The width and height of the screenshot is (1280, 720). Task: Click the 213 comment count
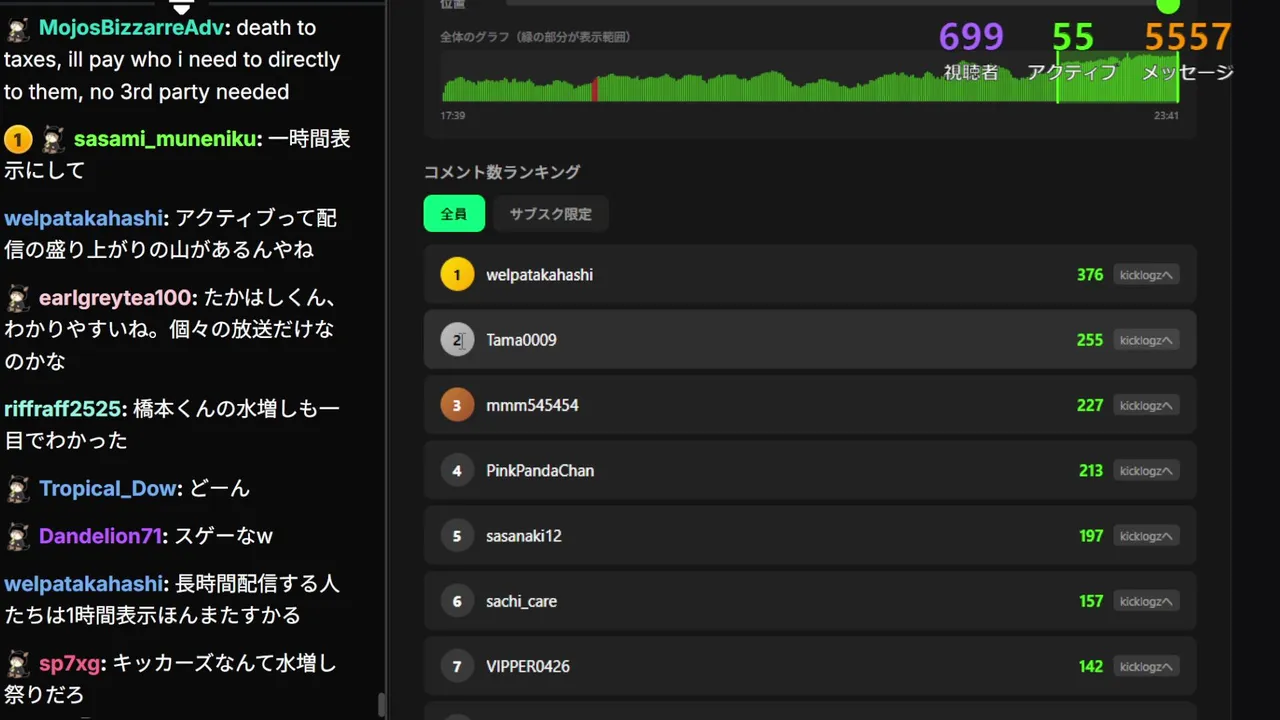click(x=1091, y=471)
